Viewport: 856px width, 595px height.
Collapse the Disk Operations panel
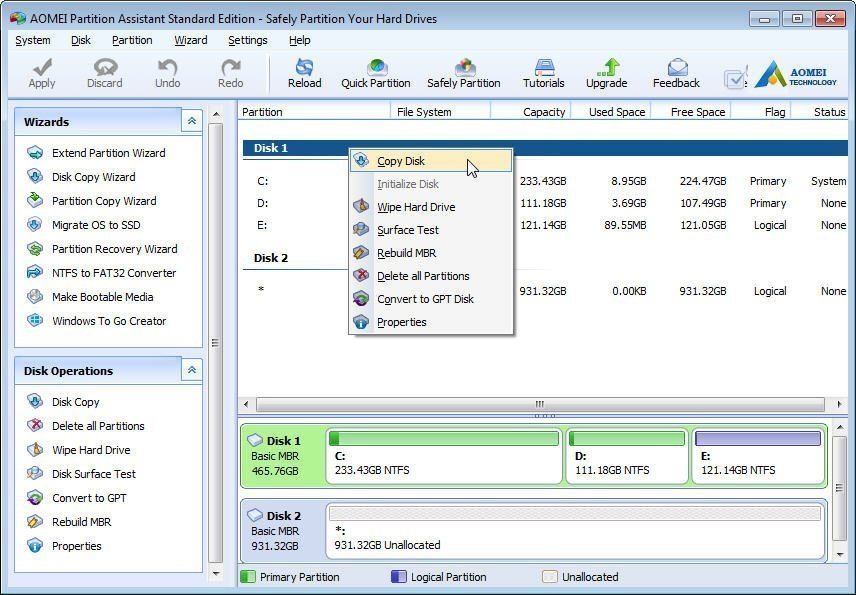click(x=192, y=370)
